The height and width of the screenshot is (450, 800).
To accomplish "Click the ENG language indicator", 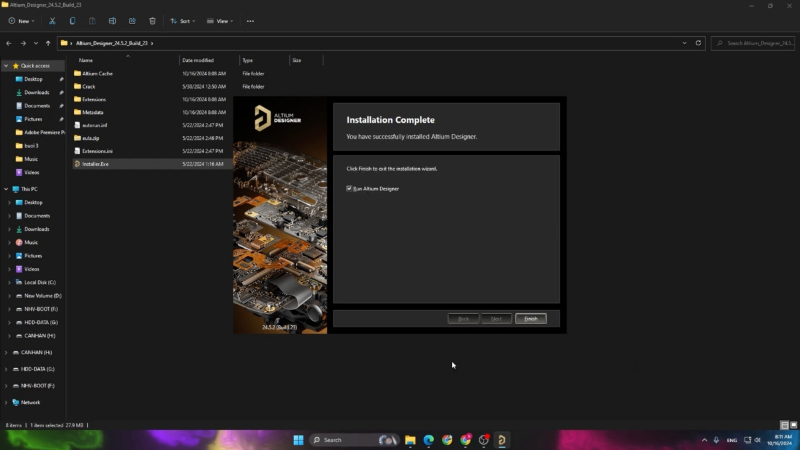I will point(732,440).
